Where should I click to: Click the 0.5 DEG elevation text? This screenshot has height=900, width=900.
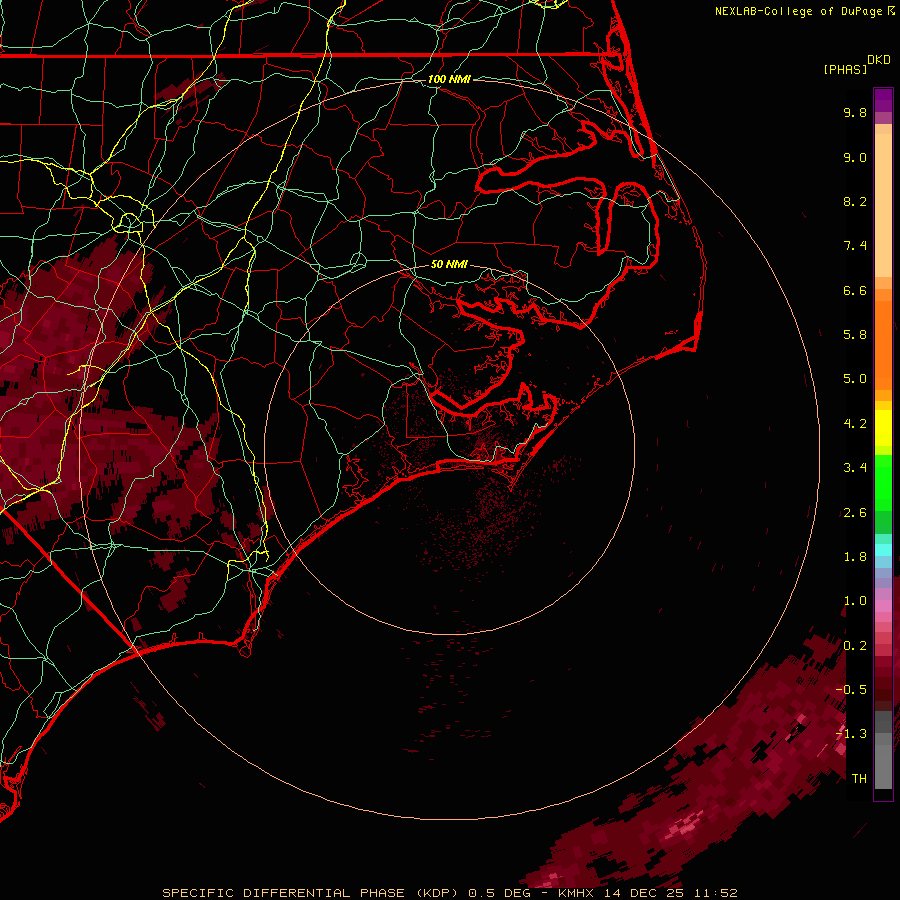pyautogui.click(x=499, y=893)
